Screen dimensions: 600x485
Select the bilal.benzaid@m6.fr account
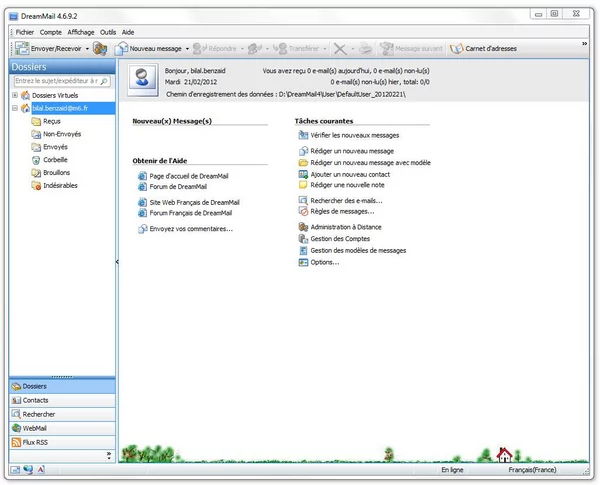60,108
